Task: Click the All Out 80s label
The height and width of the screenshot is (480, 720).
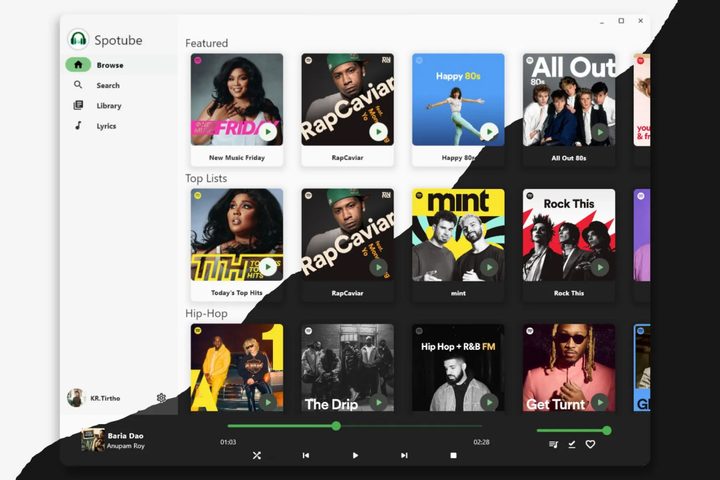Action: pos(569,158)
